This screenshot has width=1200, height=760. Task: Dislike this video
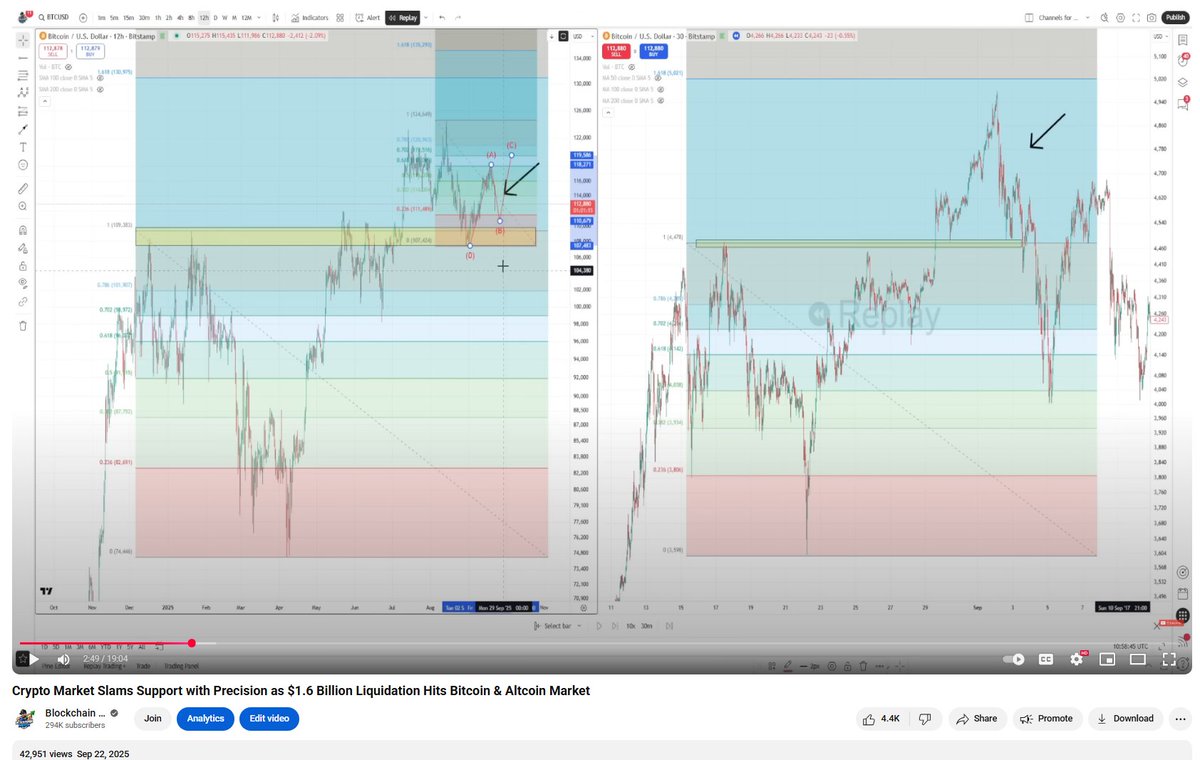click(x=925, y=718)
